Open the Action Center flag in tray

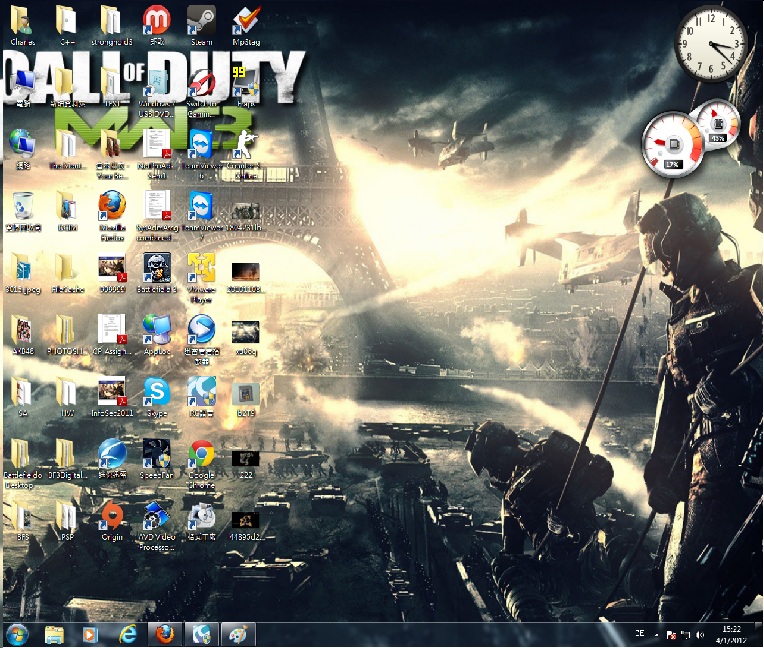(x=671, y=635)
